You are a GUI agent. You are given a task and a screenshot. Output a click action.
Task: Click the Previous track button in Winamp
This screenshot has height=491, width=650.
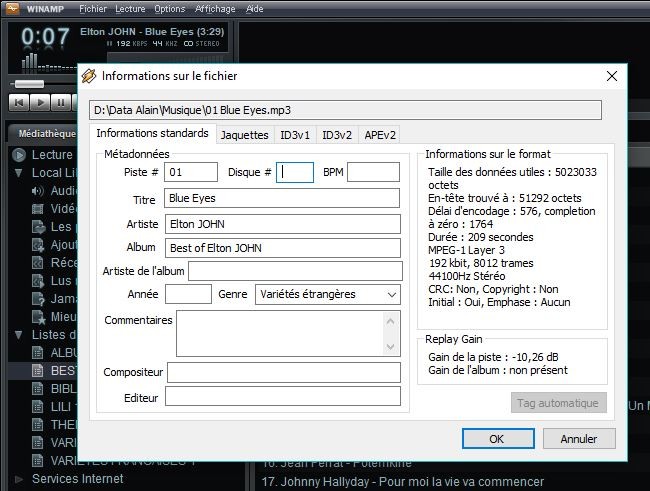pyautogui.click(x=19, y=102)
